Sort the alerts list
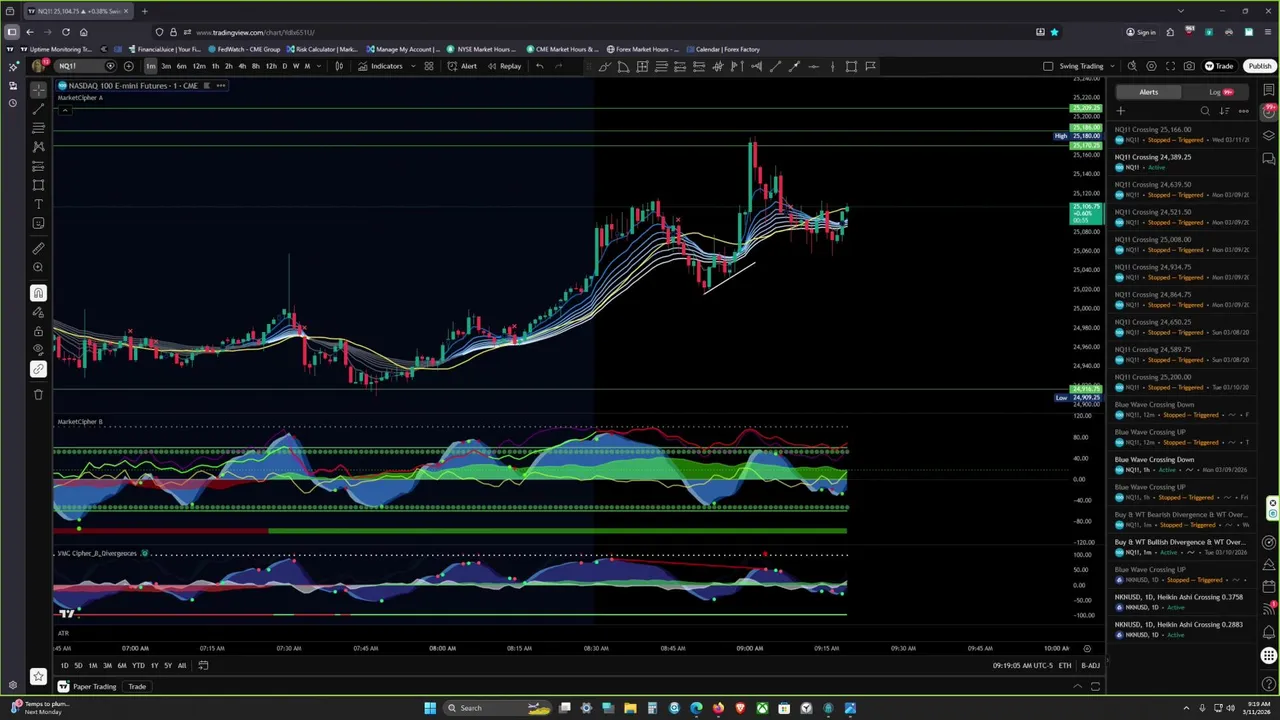Viewport: 1280px width, 720px height. pyautogui.click(x=1224, y=111)
